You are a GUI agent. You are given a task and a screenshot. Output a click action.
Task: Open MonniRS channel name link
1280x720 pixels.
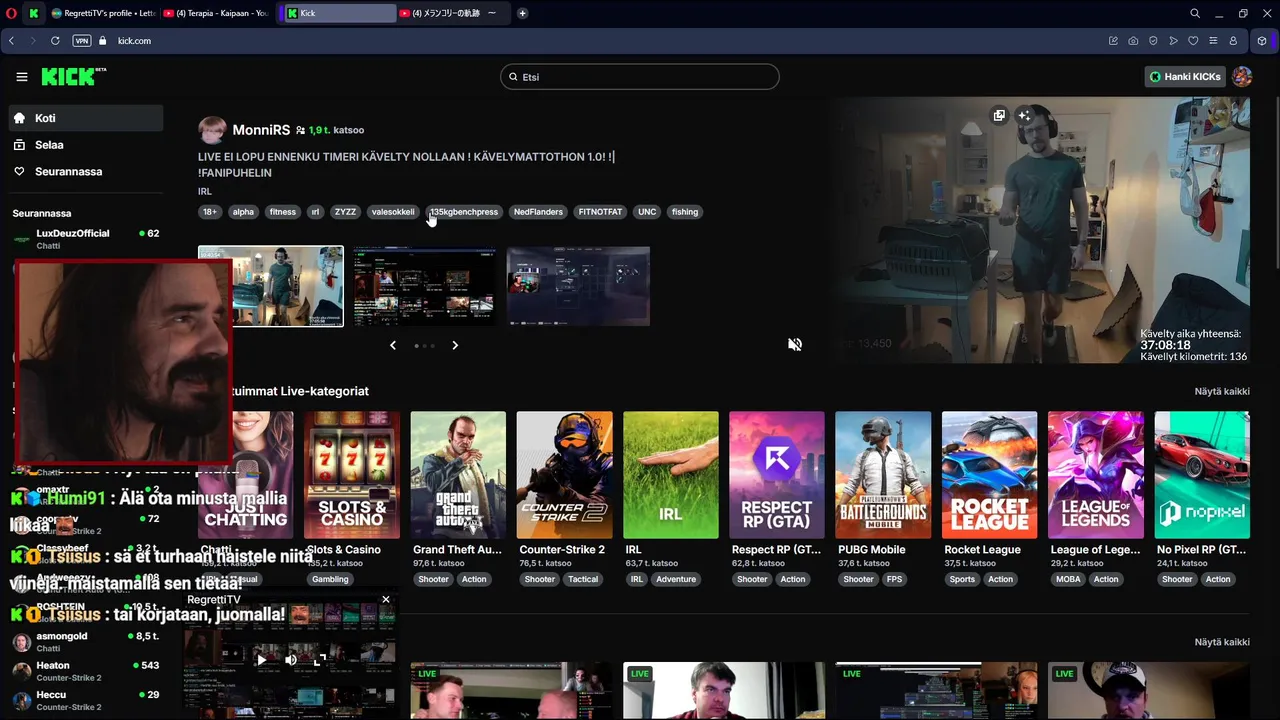tap(261, 130)
